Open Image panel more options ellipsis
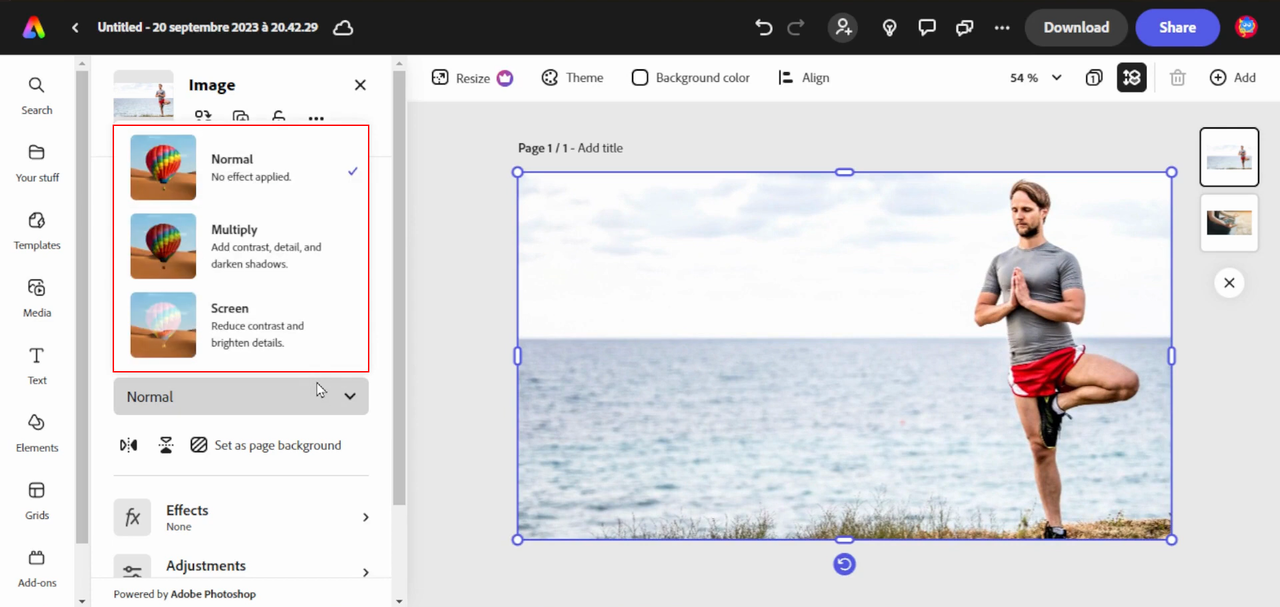The width and height of the screenshot is (1280, 607). (316, 118)
